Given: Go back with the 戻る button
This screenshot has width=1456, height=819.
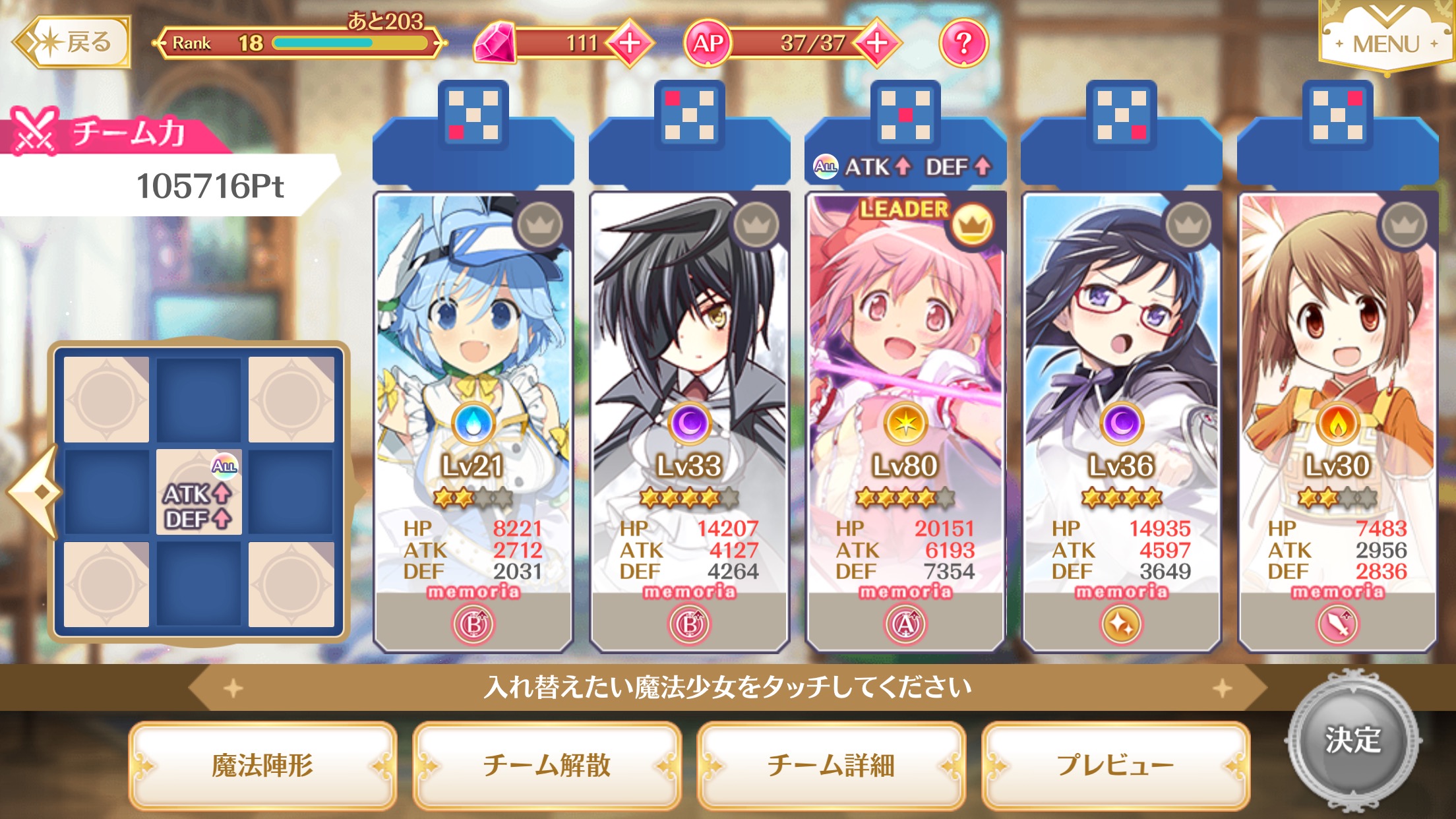Looking at the screenshot, I should (72, 43).
